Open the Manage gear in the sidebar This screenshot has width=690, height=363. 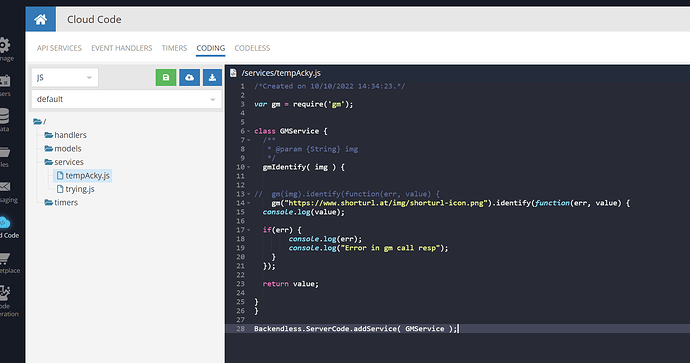[4, 45]
